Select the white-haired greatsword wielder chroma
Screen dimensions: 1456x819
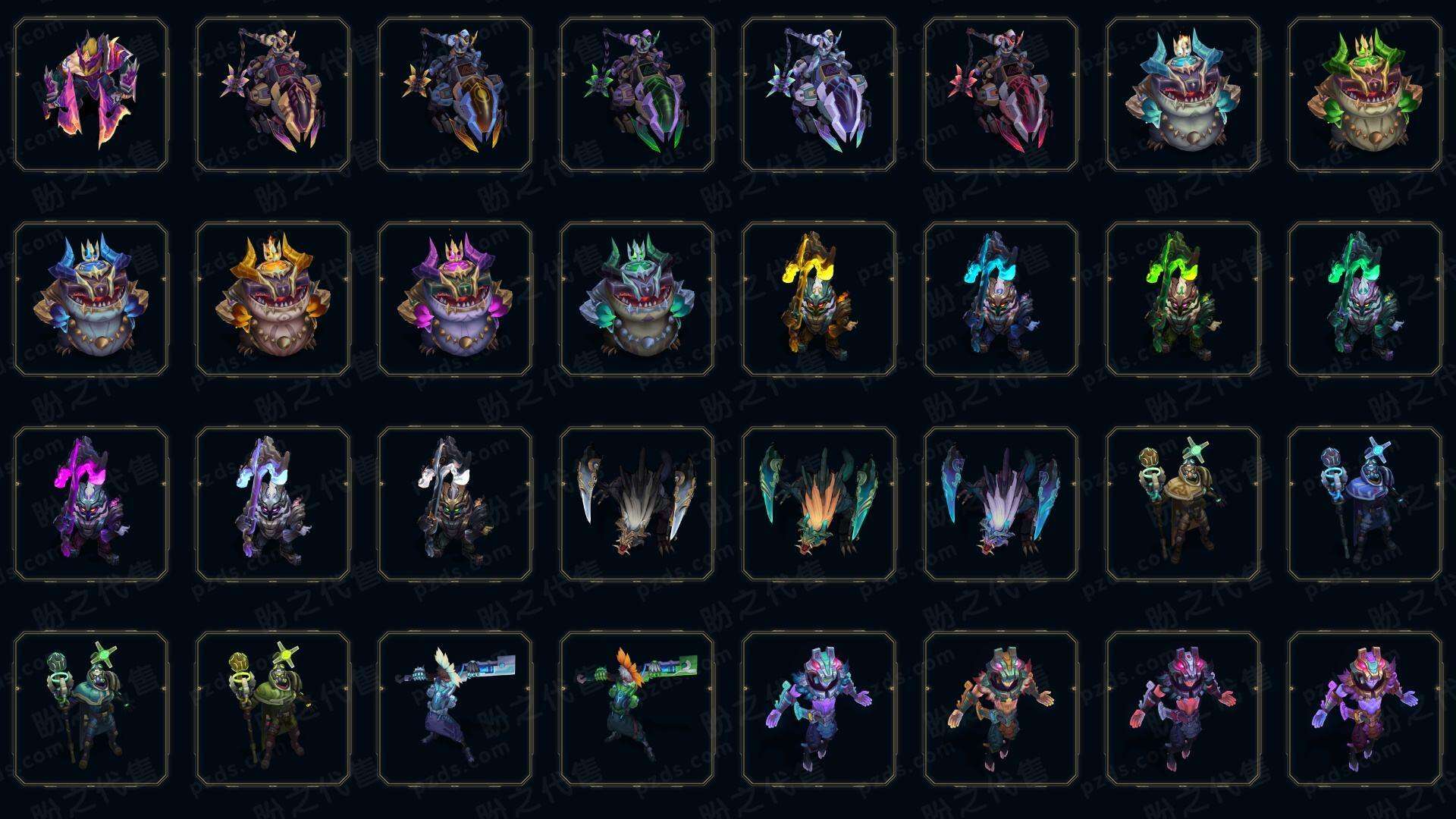tap(455, 708)
